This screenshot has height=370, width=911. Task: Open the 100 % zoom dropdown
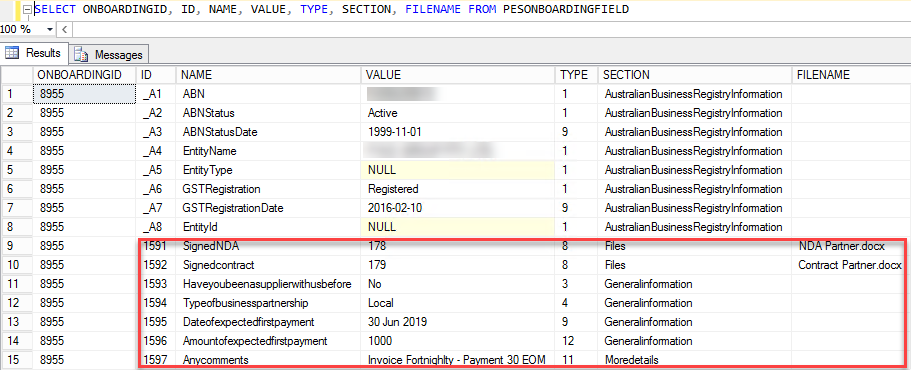click(49, 30)
